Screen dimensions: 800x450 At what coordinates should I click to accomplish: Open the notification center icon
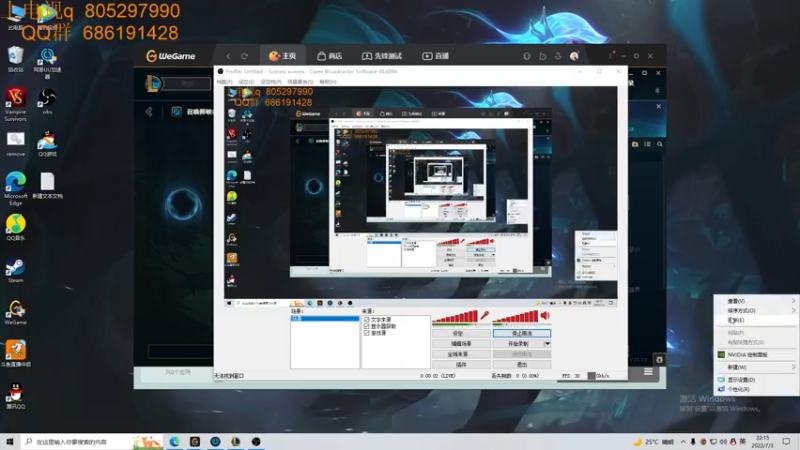click(786, 441)
